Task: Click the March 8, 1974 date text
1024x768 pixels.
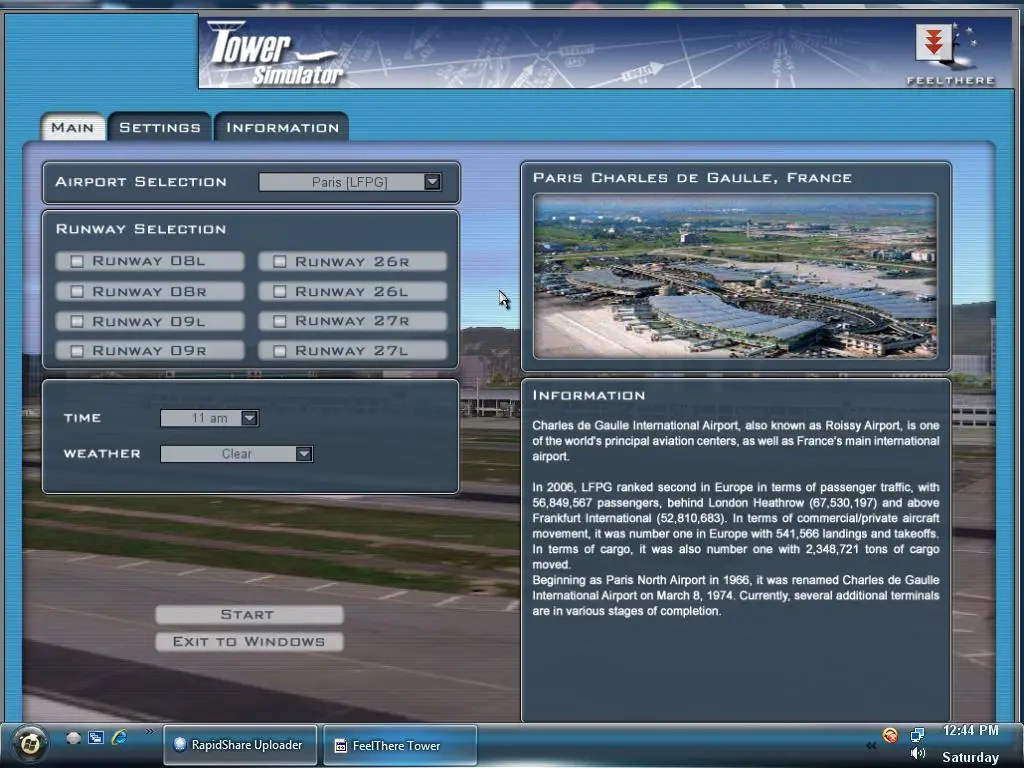Action: 695,596
